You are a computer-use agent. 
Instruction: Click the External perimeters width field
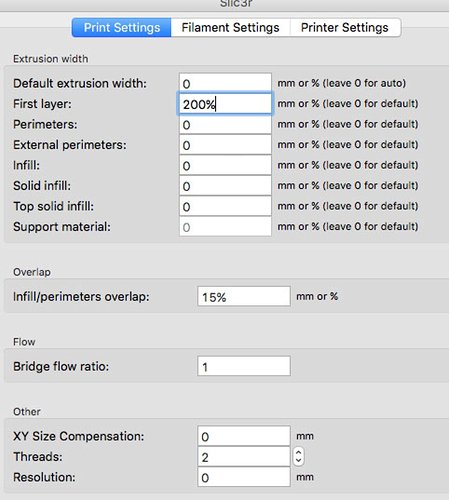pos(225,145)
